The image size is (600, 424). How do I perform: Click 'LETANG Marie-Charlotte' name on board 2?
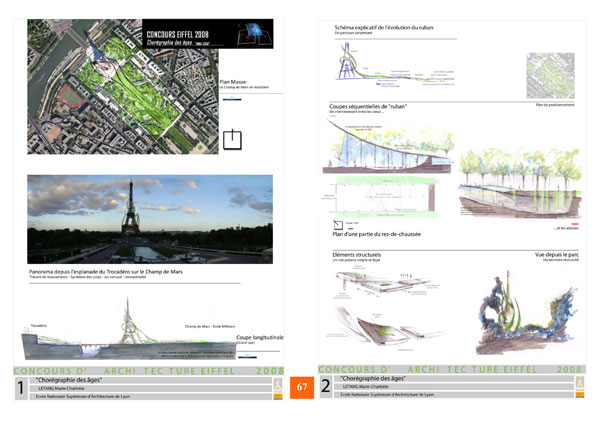tap(365, 386)
